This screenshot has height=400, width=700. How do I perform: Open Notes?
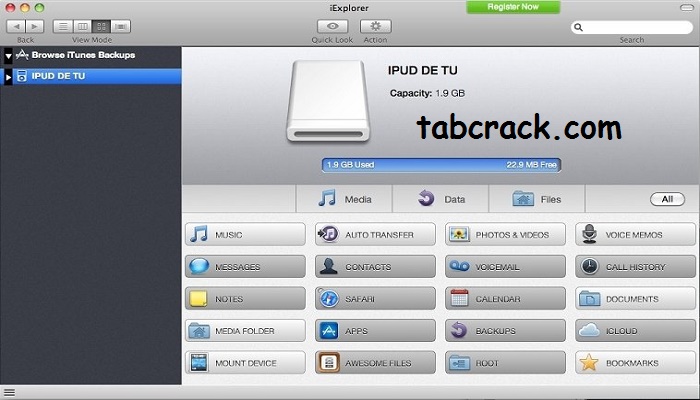[245, 299]
